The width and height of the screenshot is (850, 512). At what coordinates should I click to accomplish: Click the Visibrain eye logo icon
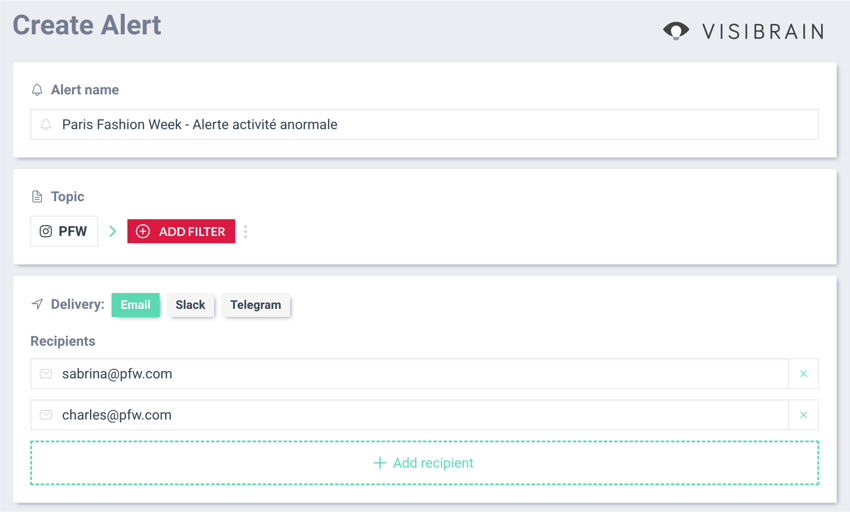tap(676, 30)
